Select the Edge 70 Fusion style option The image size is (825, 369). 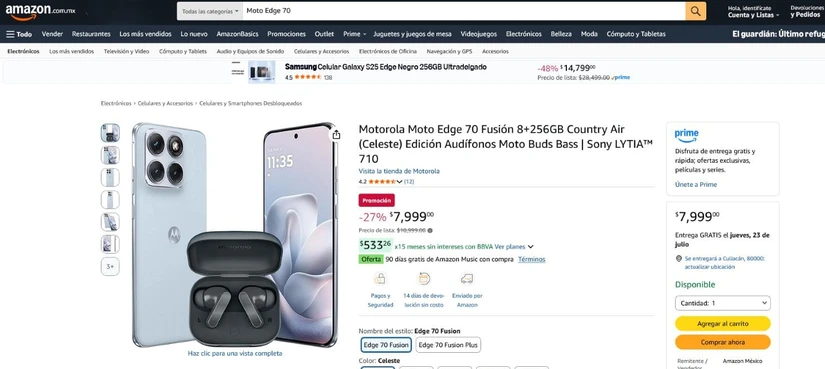click(386, 345)
